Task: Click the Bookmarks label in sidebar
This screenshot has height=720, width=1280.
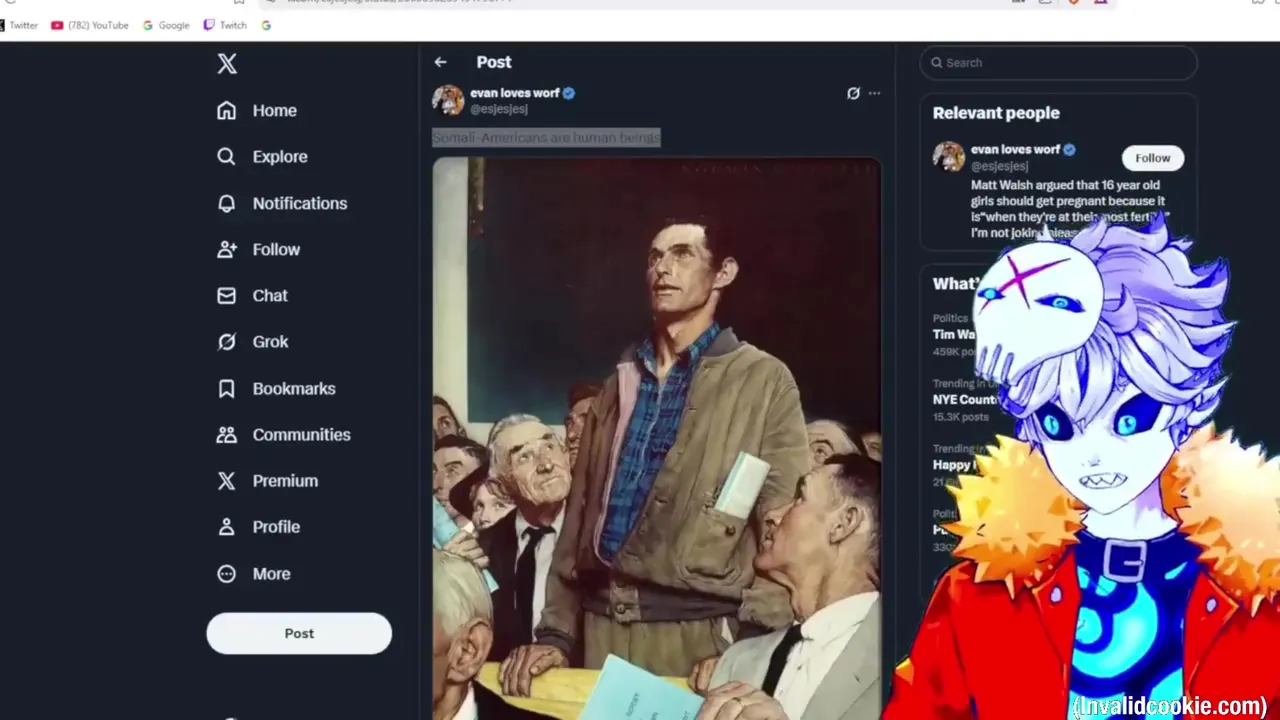Action: point(294,388)
